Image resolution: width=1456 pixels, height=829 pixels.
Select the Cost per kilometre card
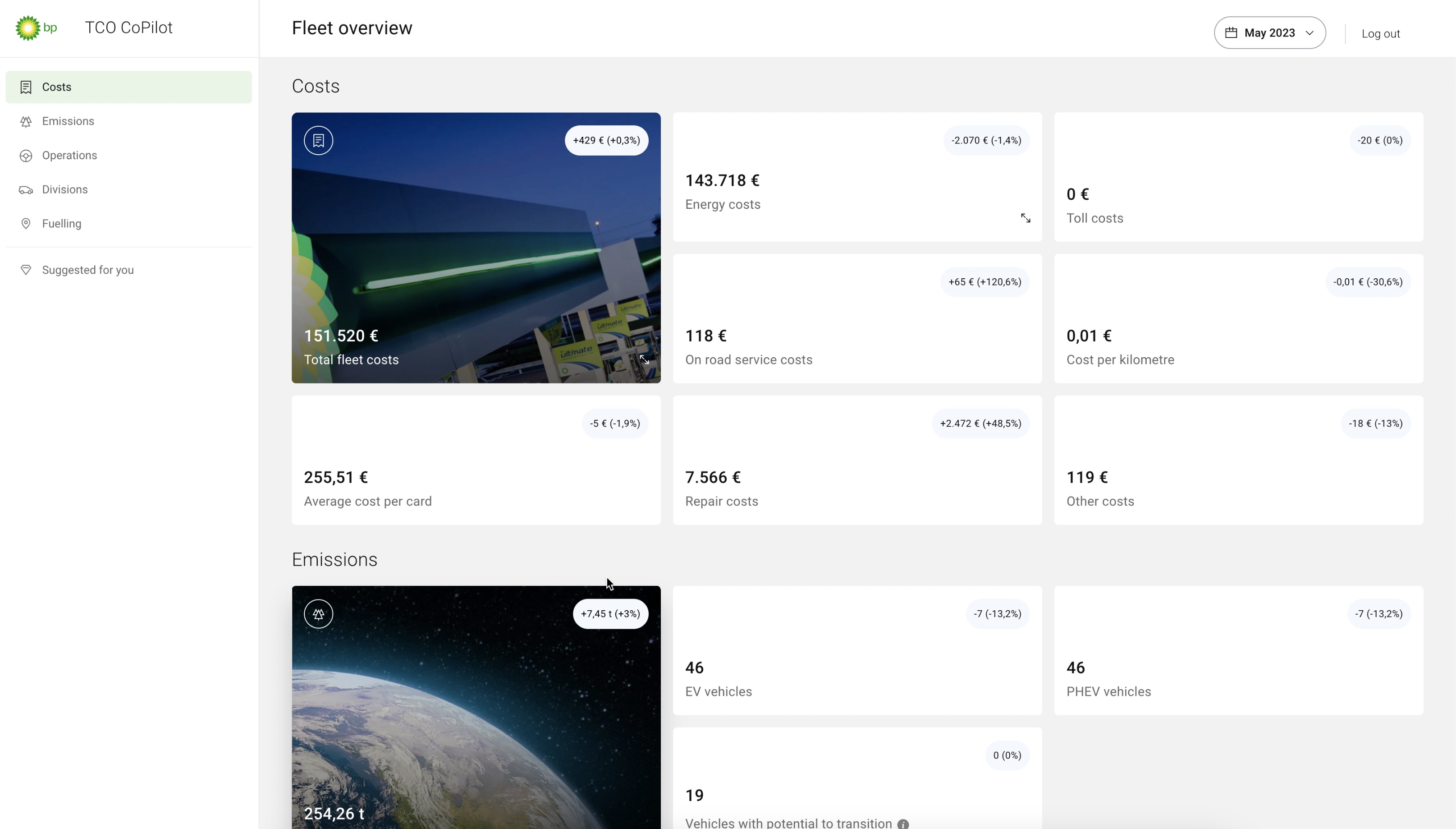click(x=1239, y=318)
